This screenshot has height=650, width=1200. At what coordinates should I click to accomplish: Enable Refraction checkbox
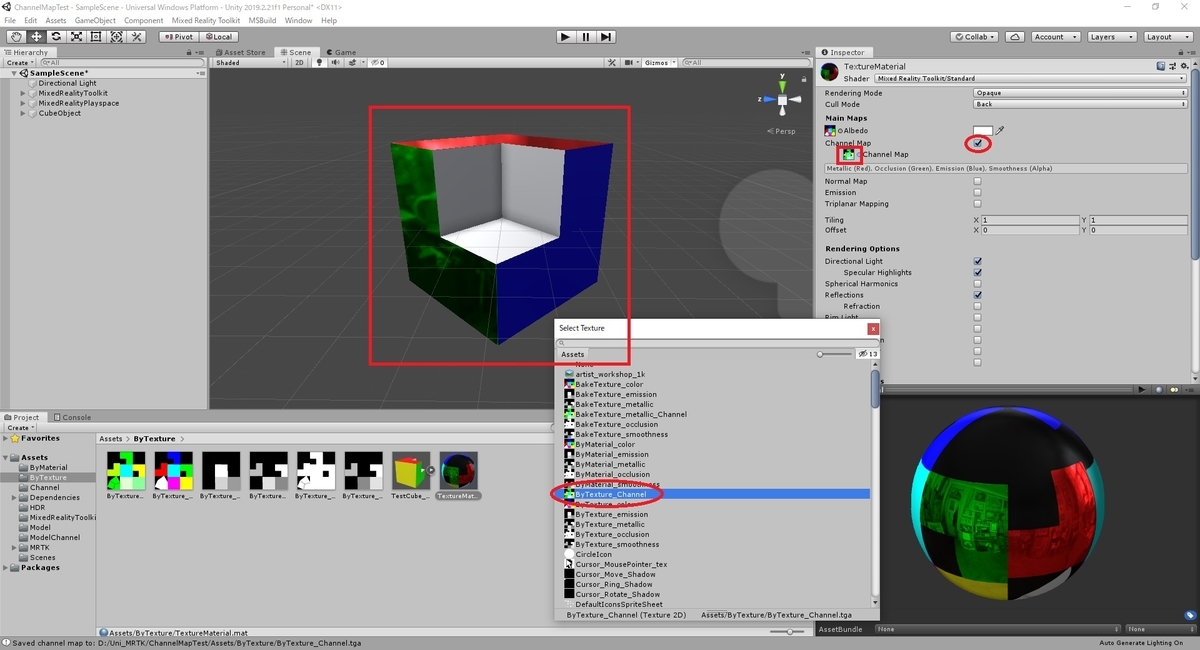coord(977,306)
